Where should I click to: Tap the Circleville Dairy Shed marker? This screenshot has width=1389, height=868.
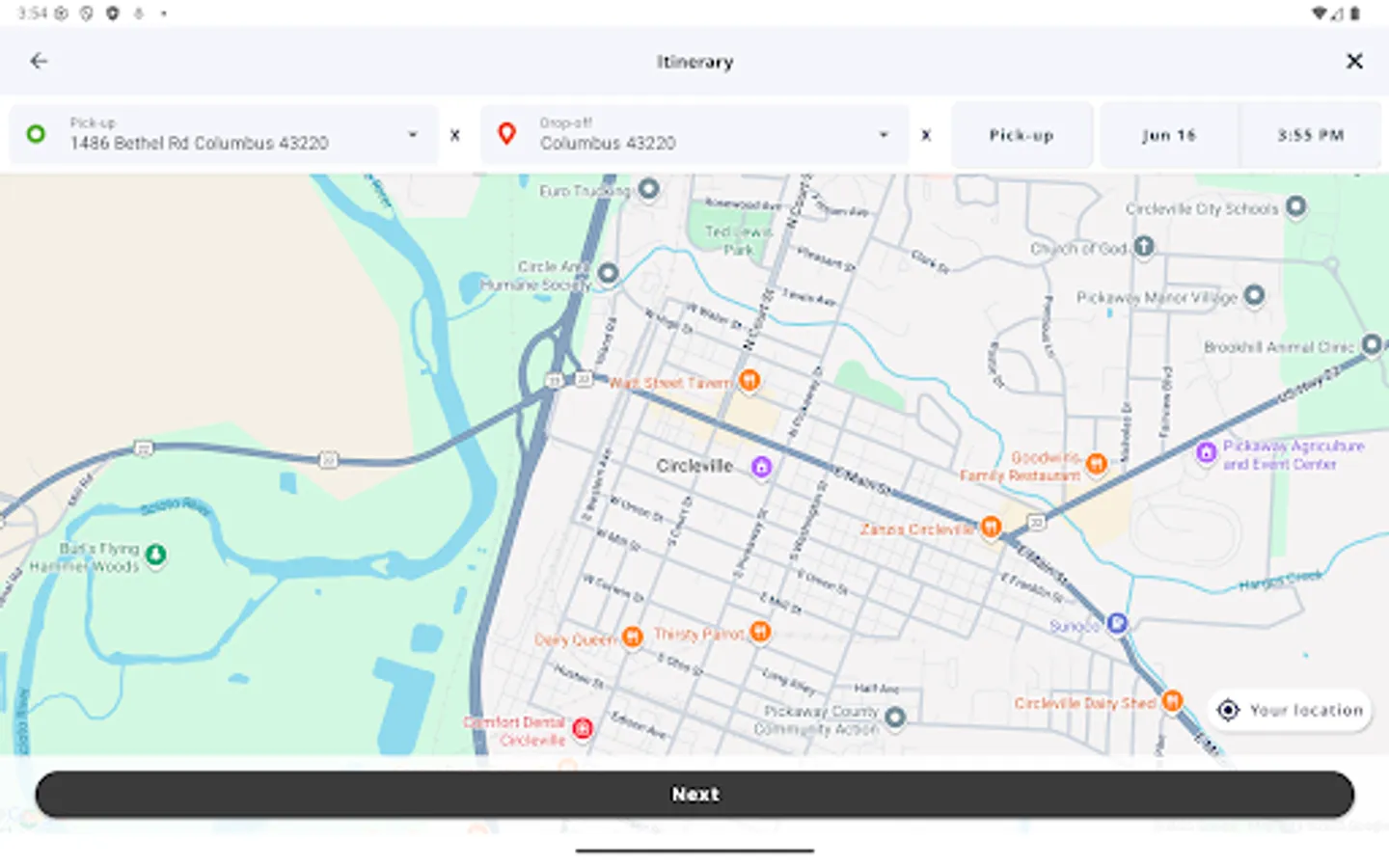coord(1172,701)
